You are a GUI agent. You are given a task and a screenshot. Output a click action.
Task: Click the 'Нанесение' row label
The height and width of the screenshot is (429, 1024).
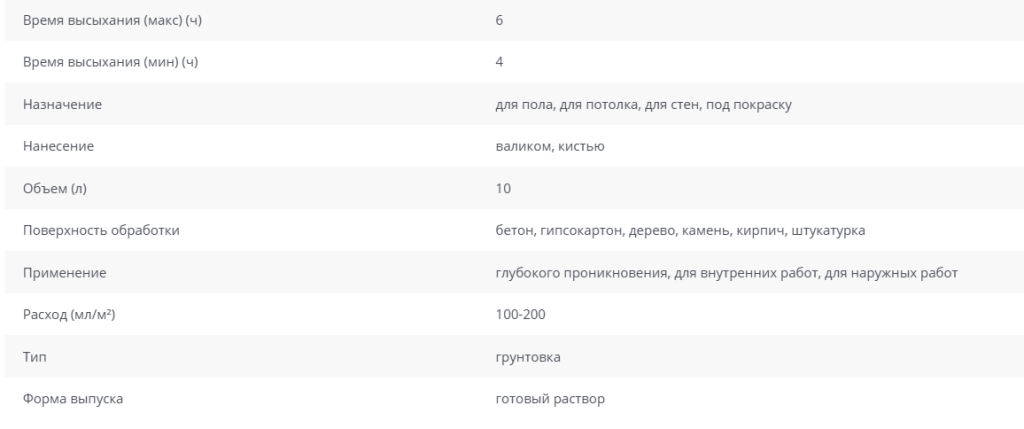point(58,146)
